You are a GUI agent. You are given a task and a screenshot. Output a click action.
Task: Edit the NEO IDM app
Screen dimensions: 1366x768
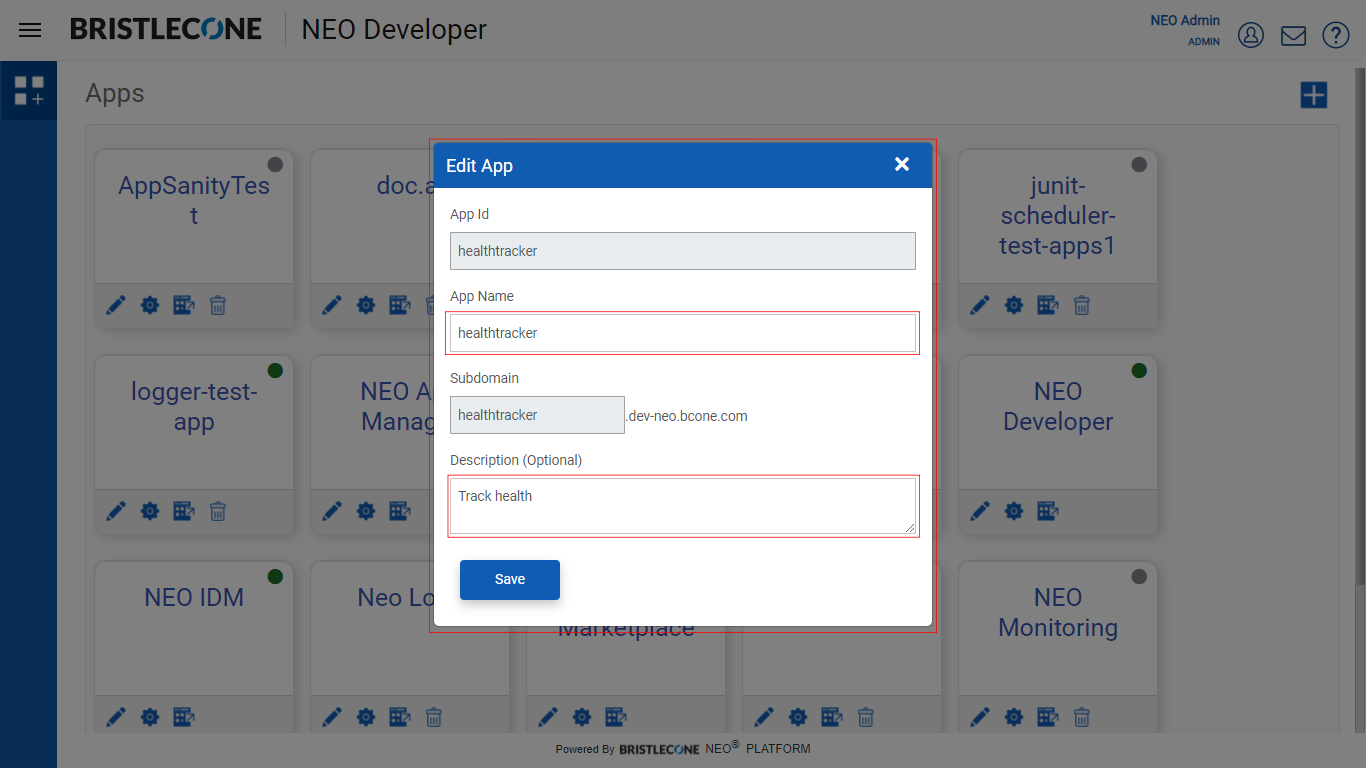click(x=116, y=717)
